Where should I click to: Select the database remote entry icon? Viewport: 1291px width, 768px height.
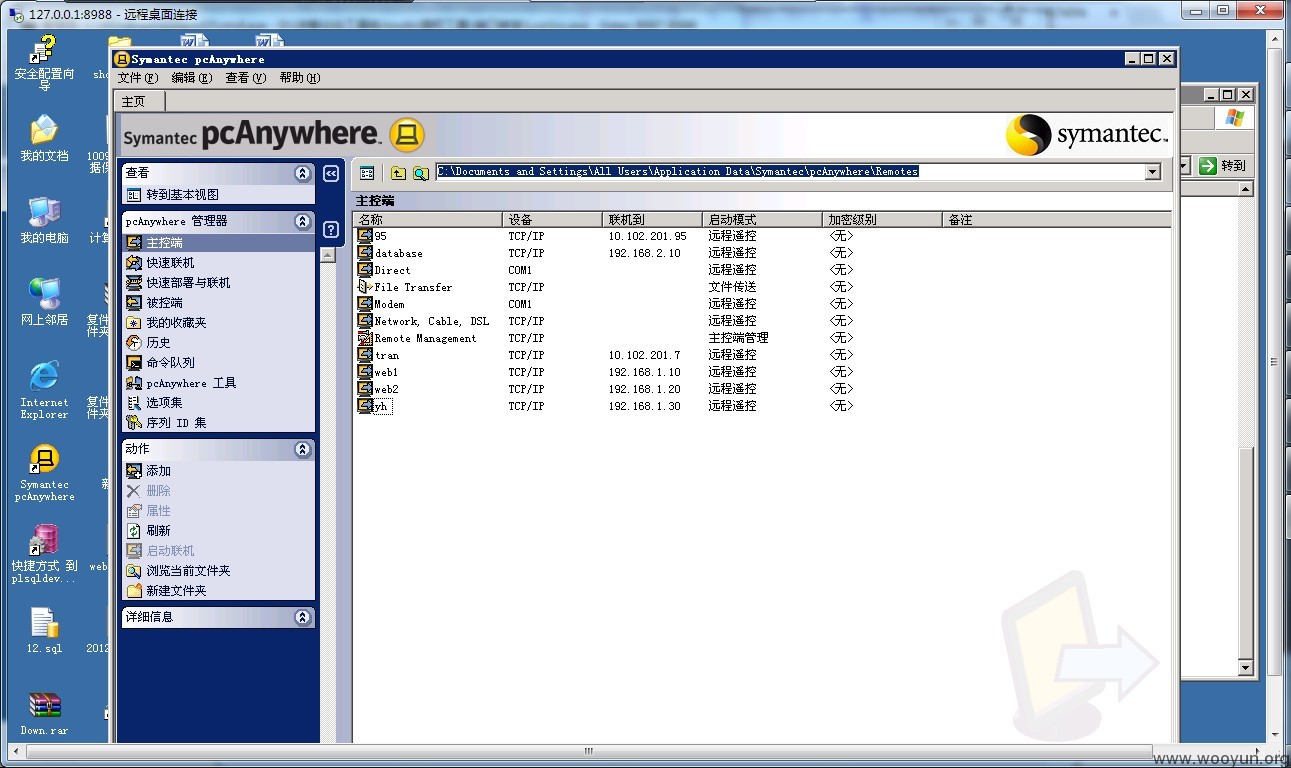pyautogui.click(x=365, y=253)
